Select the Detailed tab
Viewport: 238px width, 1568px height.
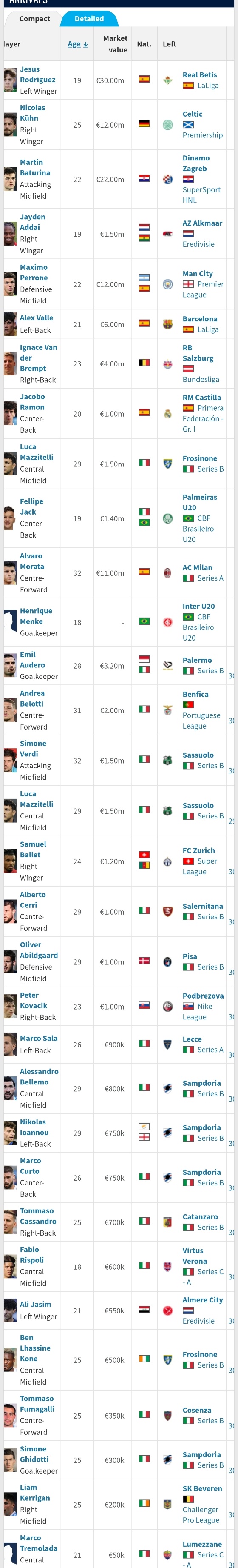(89, 19)
